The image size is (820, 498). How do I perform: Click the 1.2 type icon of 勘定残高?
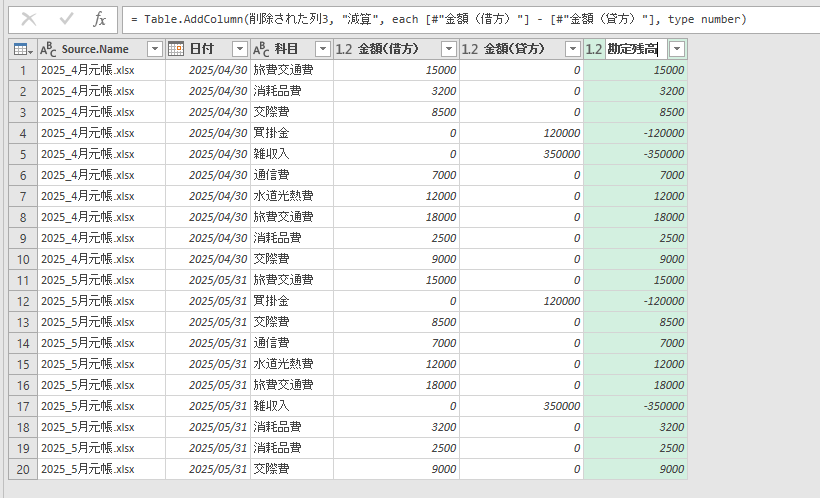(594, 49)
